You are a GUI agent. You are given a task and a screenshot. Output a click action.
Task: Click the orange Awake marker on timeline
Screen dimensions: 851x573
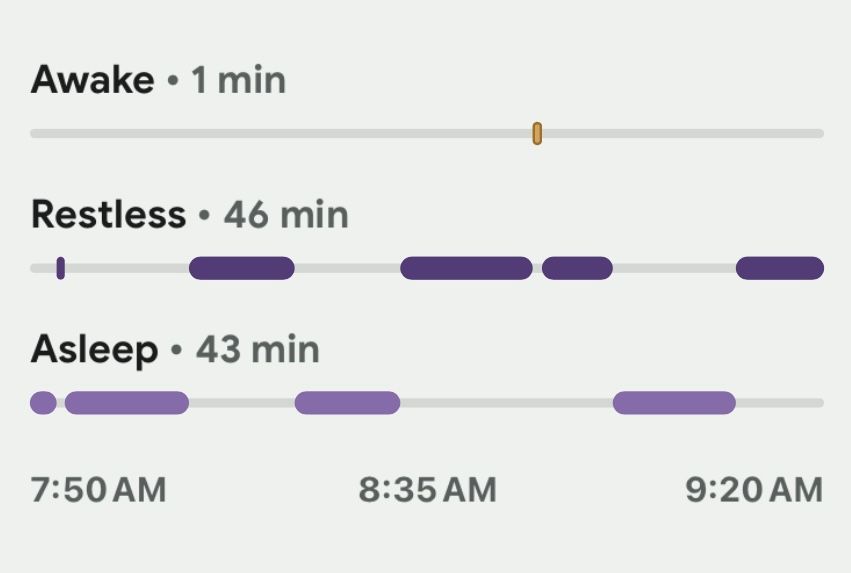[x=537, y=133]
